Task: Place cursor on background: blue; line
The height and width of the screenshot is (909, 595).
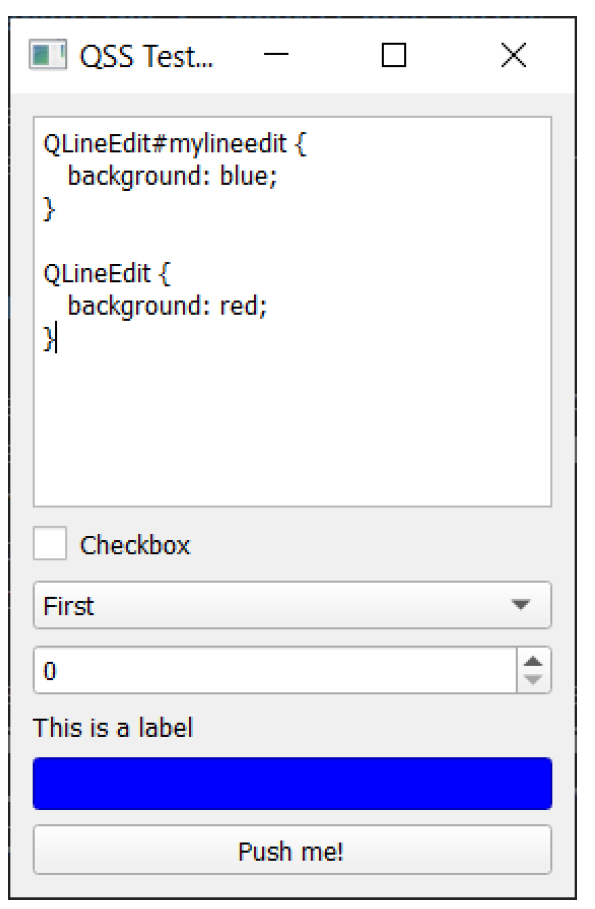Action: click(172, 176)
